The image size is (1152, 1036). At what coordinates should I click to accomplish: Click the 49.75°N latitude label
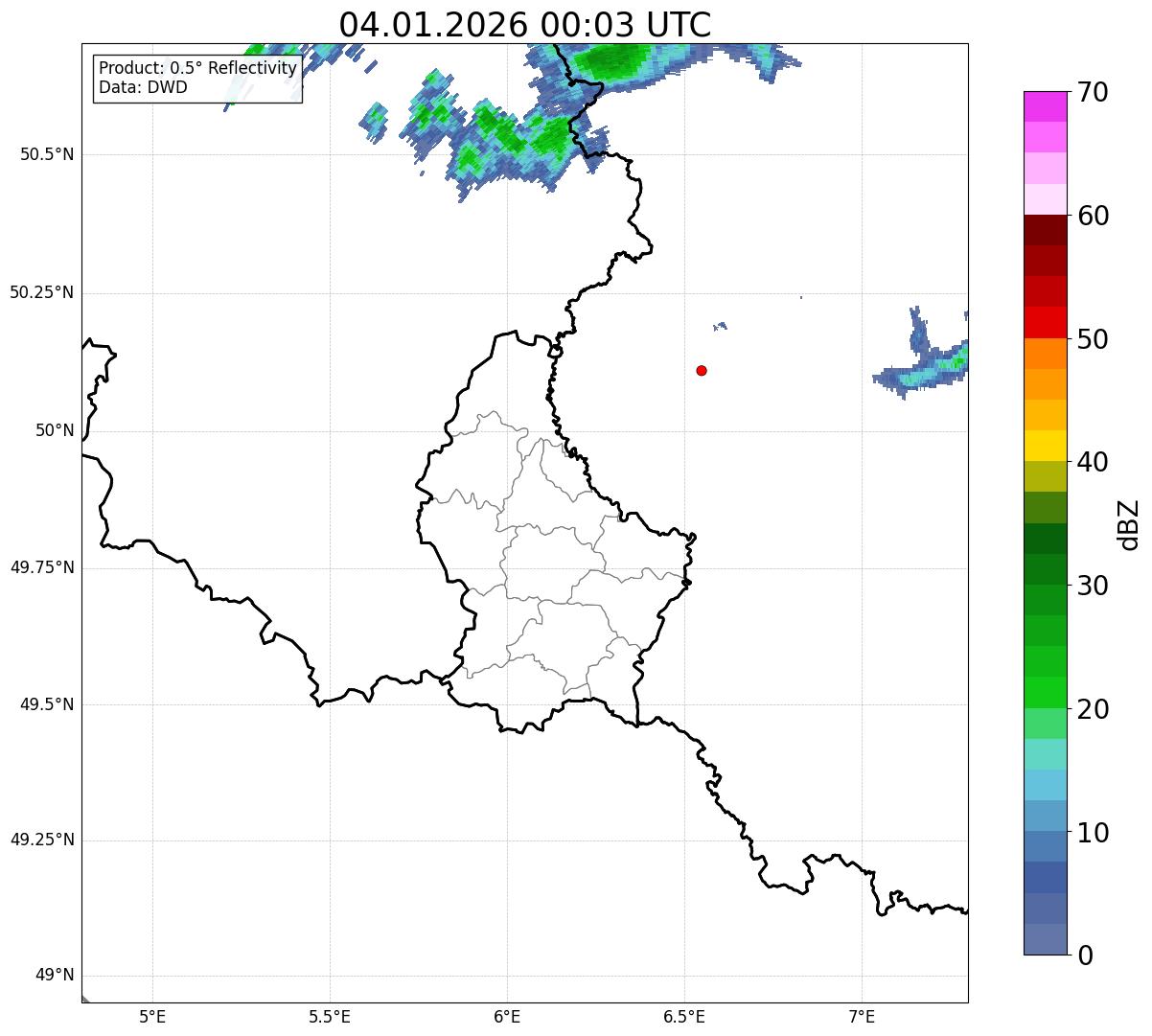point(42,567)
